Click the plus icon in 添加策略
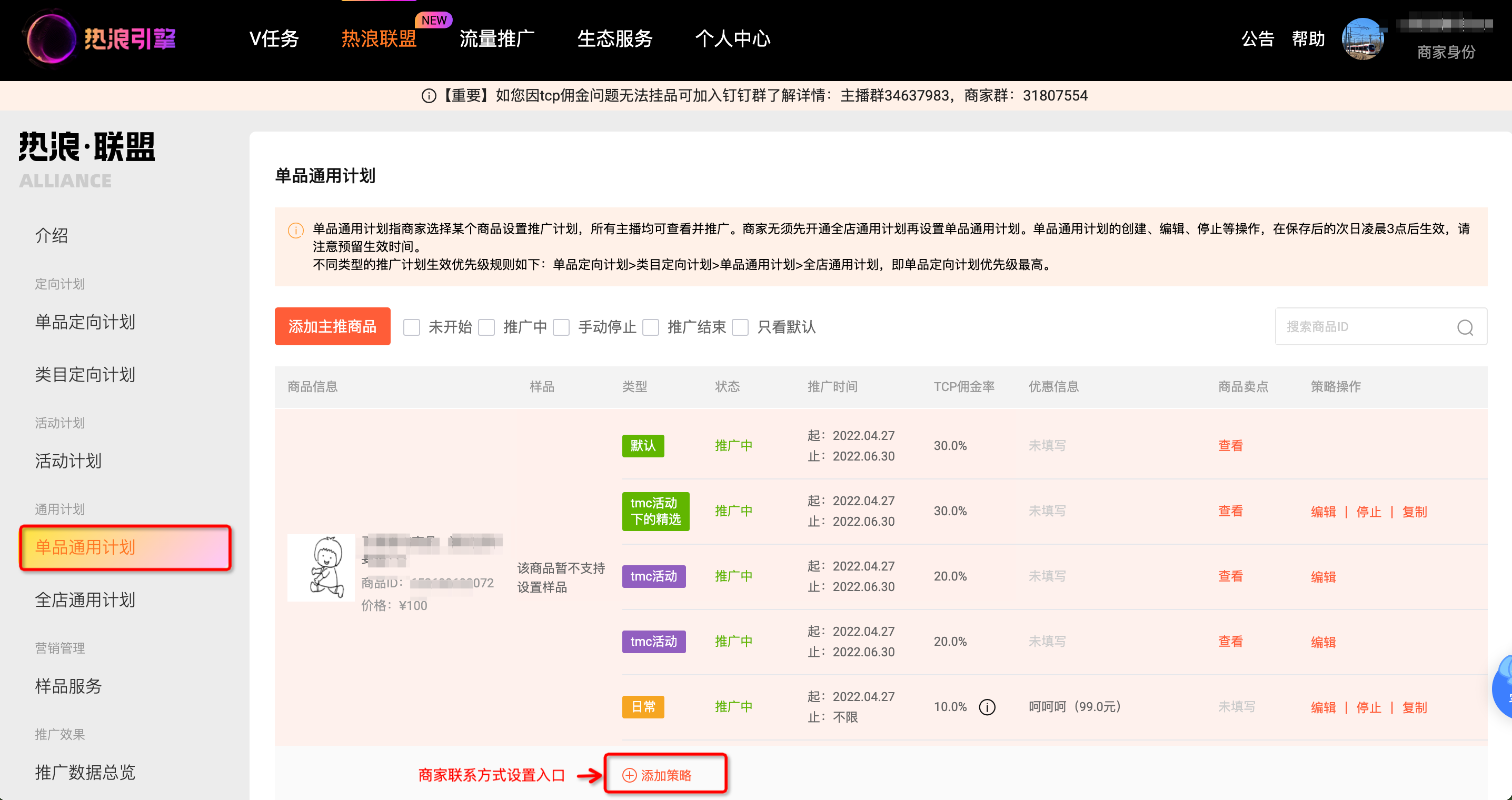The image size is (1512, 800). pyautogui.click(x=629, y=775)
